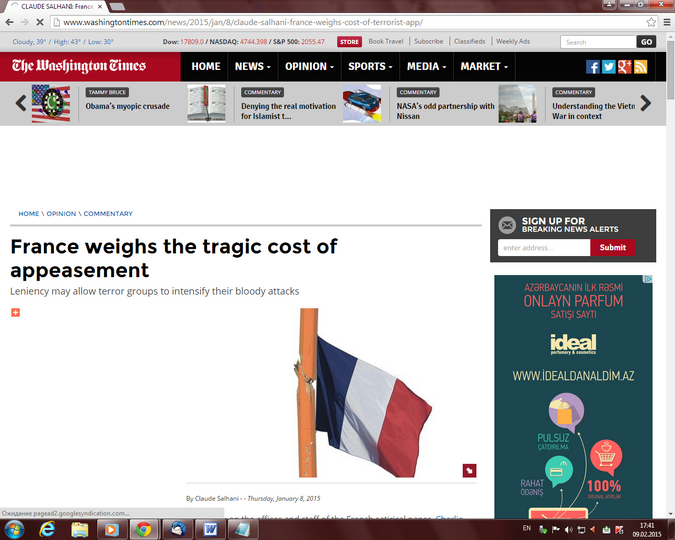This screenshot has height=540, width=675.
Task: Expand NEWS dropdown menu
Action: tap(252, 67)
